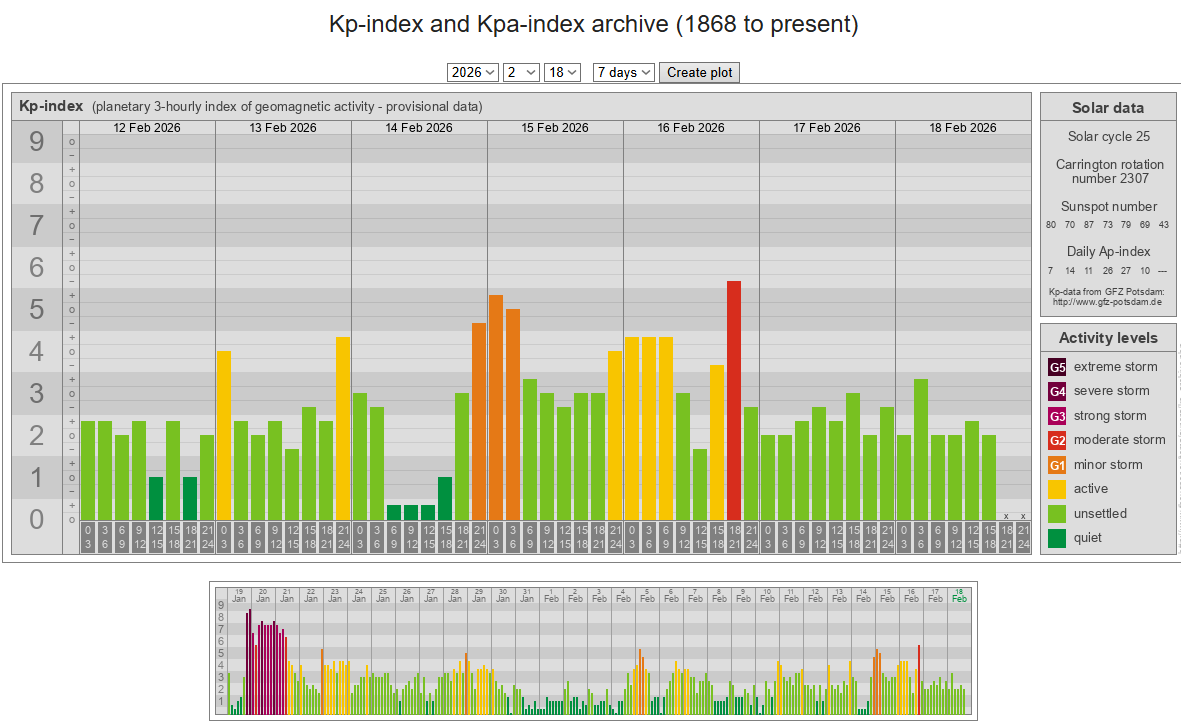
Task: Click the red Kp bar on 16 Feb
Action: (734, 400)
